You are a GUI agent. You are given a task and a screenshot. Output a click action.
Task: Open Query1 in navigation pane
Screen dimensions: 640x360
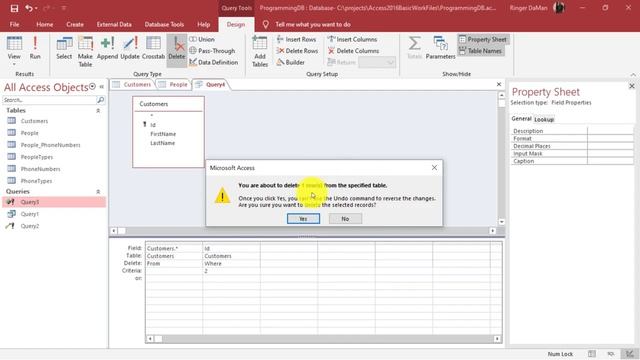30,214
